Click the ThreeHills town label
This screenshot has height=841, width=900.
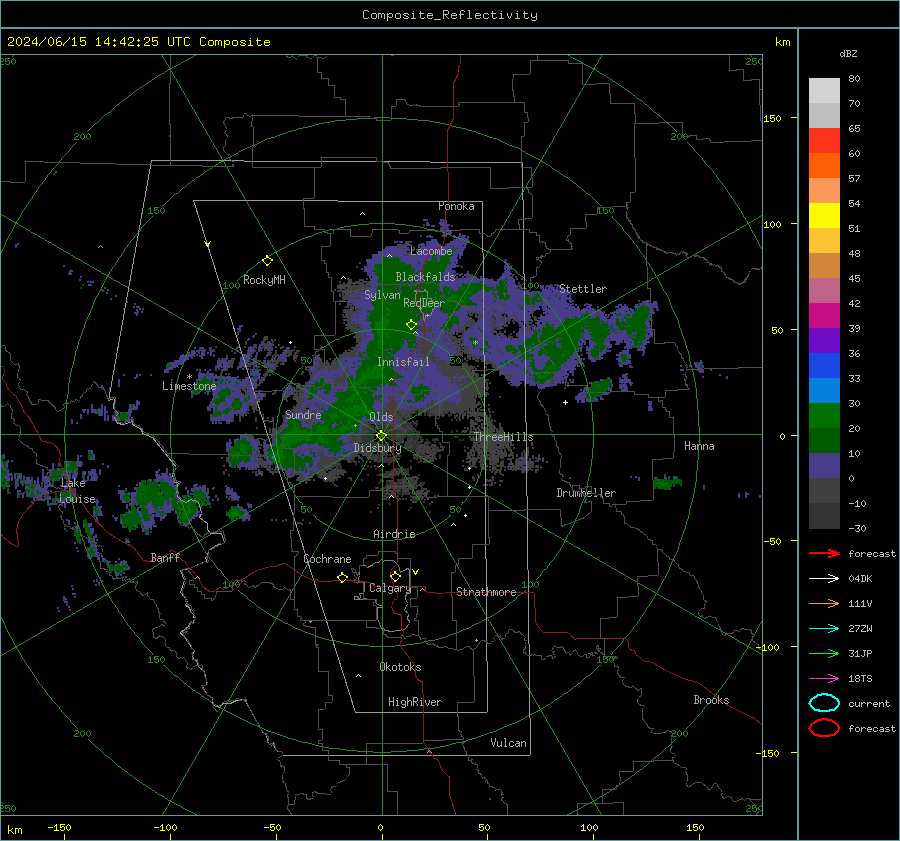pos(503,437)
